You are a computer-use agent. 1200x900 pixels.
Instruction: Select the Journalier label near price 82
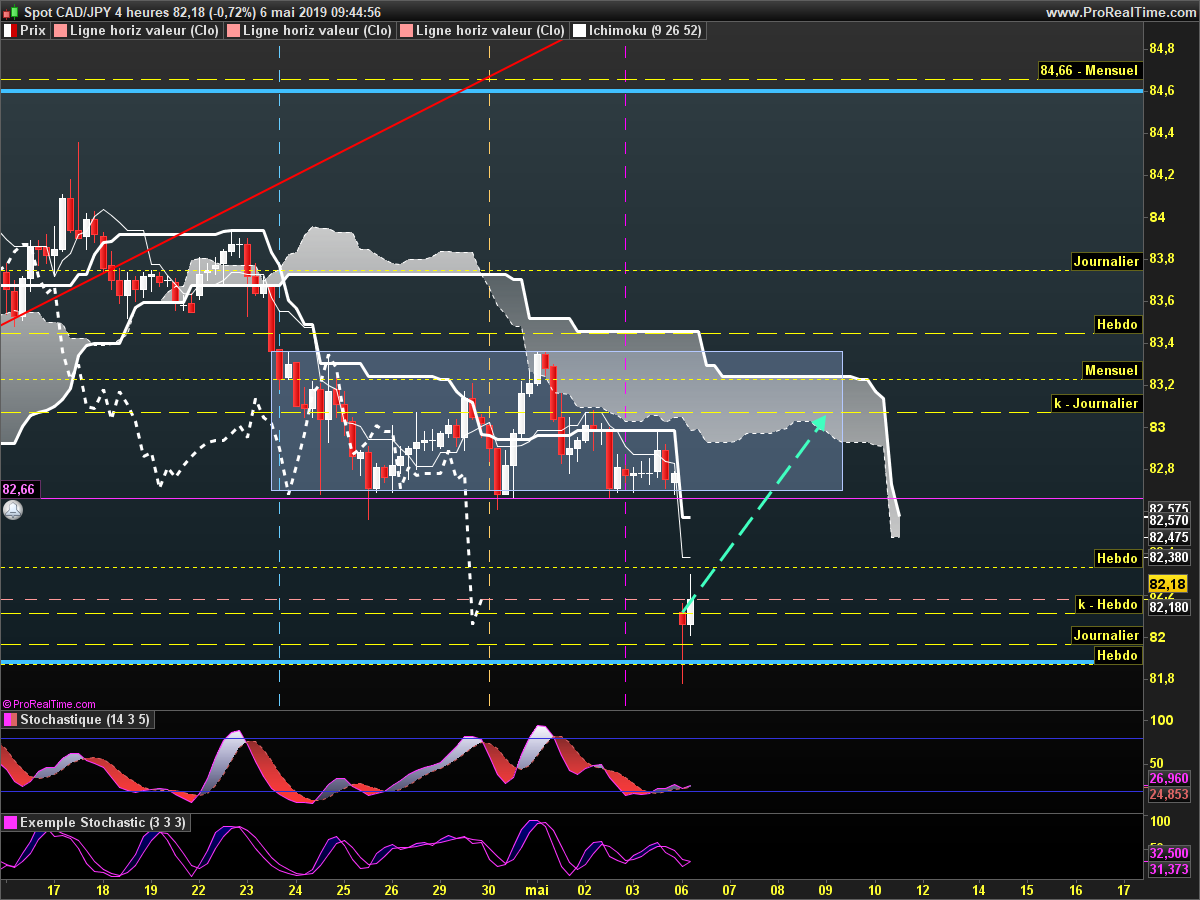(1106, 635)
